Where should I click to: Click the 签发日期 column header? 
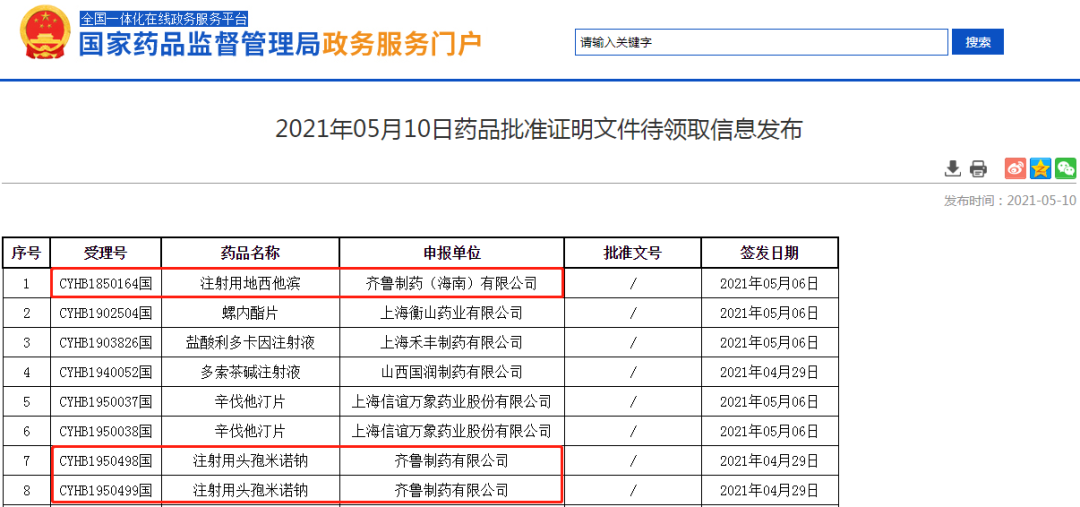click(x=769, y=253)
